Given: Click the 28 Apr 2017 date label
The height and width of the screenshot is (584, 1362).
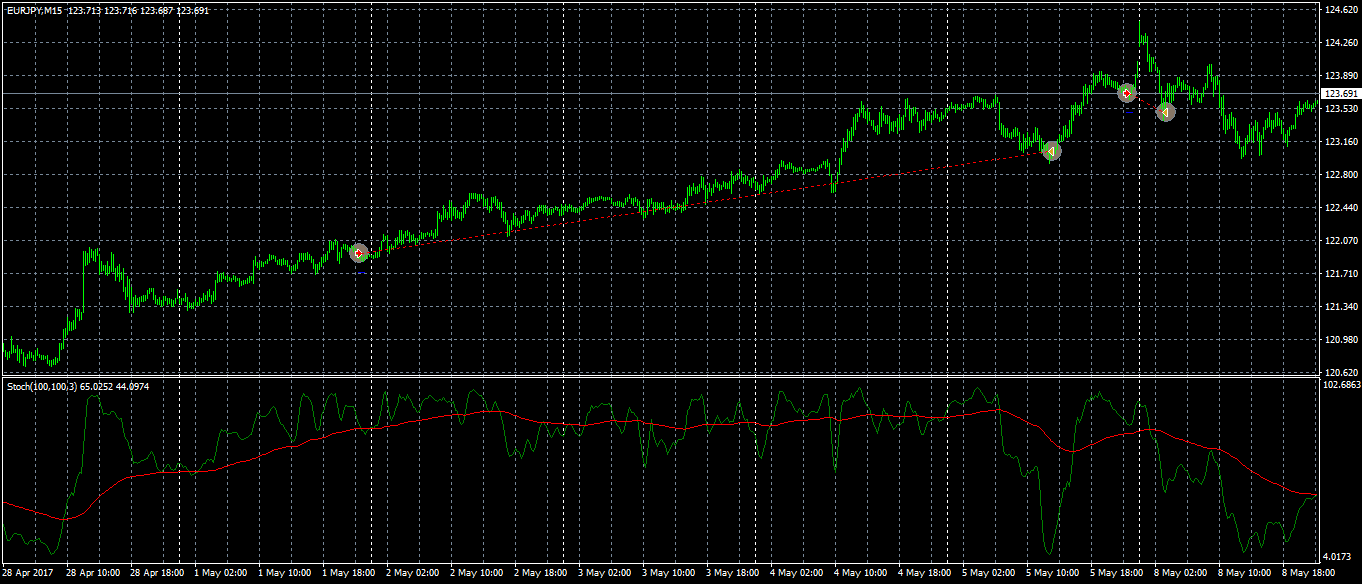Looking at the screenshot, I should (28, 574).
